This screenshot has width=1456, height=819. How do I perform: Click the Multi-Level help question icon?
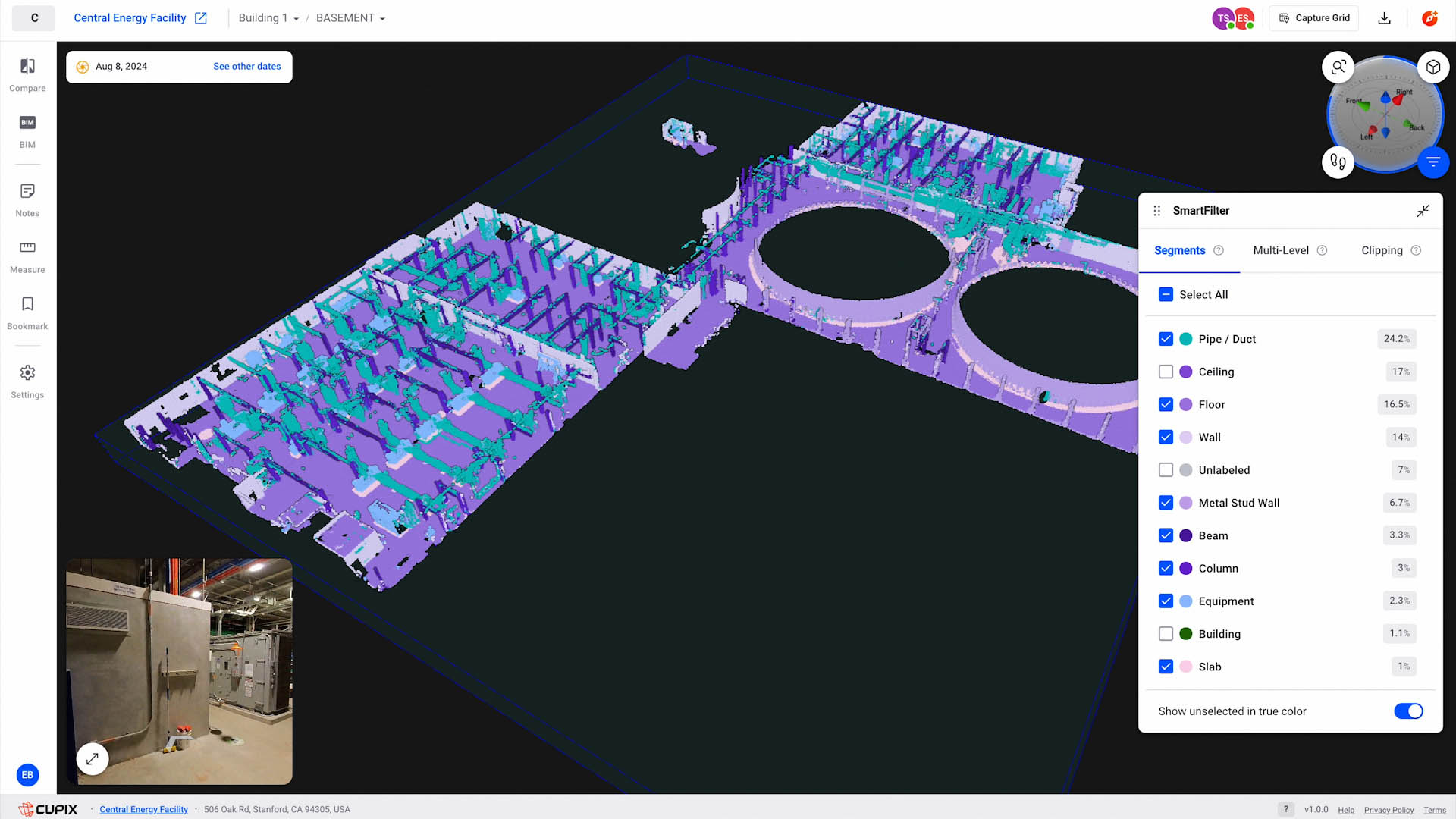tap(1322, 250)
